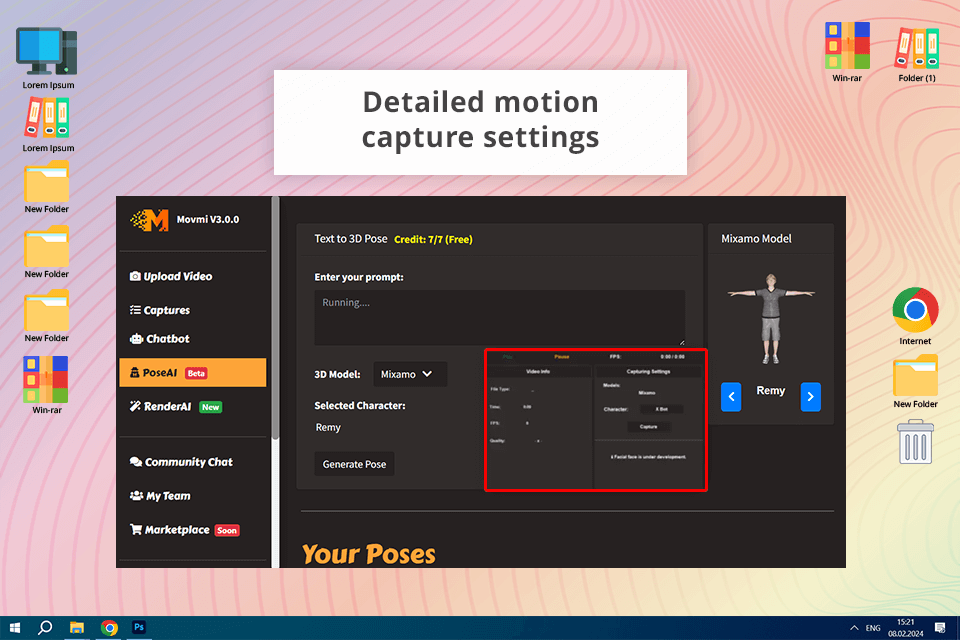This screenshot has width=960, height=640.
Task: Open the Folder (1) desktop icon
Action: point(917,48)
